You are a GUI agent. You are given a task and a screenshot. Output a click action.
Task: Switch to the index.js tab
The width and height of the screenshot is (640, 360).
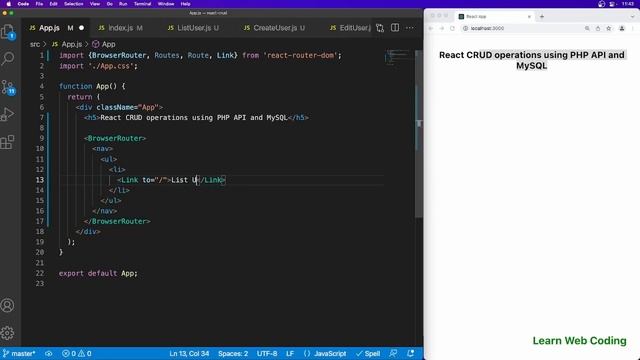click(x=120, y=28)
